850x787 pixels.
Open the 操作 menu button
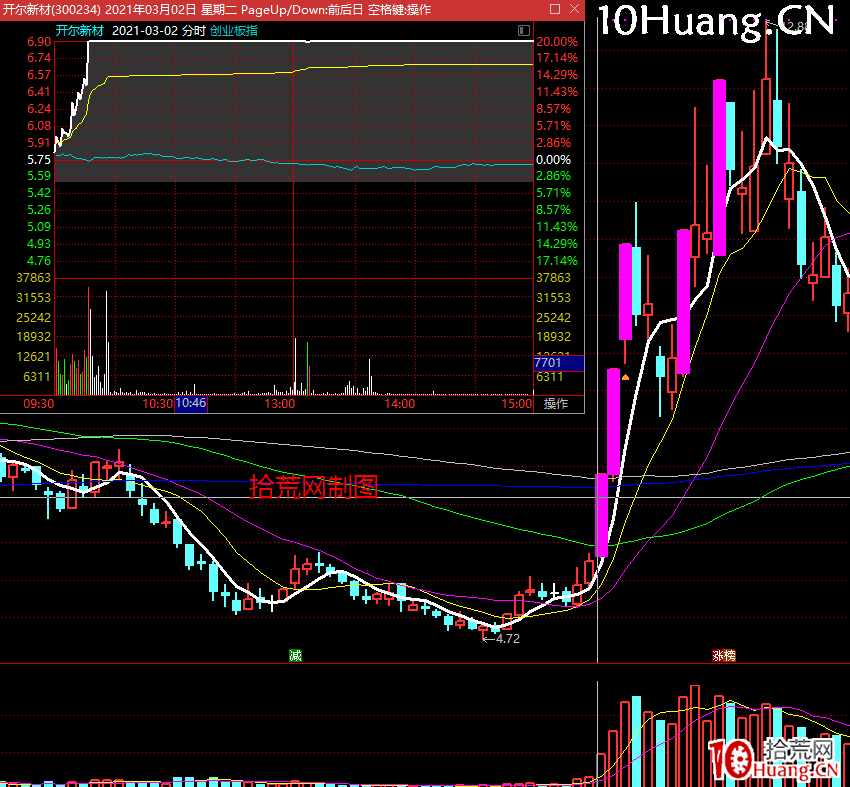pos(556,403)
